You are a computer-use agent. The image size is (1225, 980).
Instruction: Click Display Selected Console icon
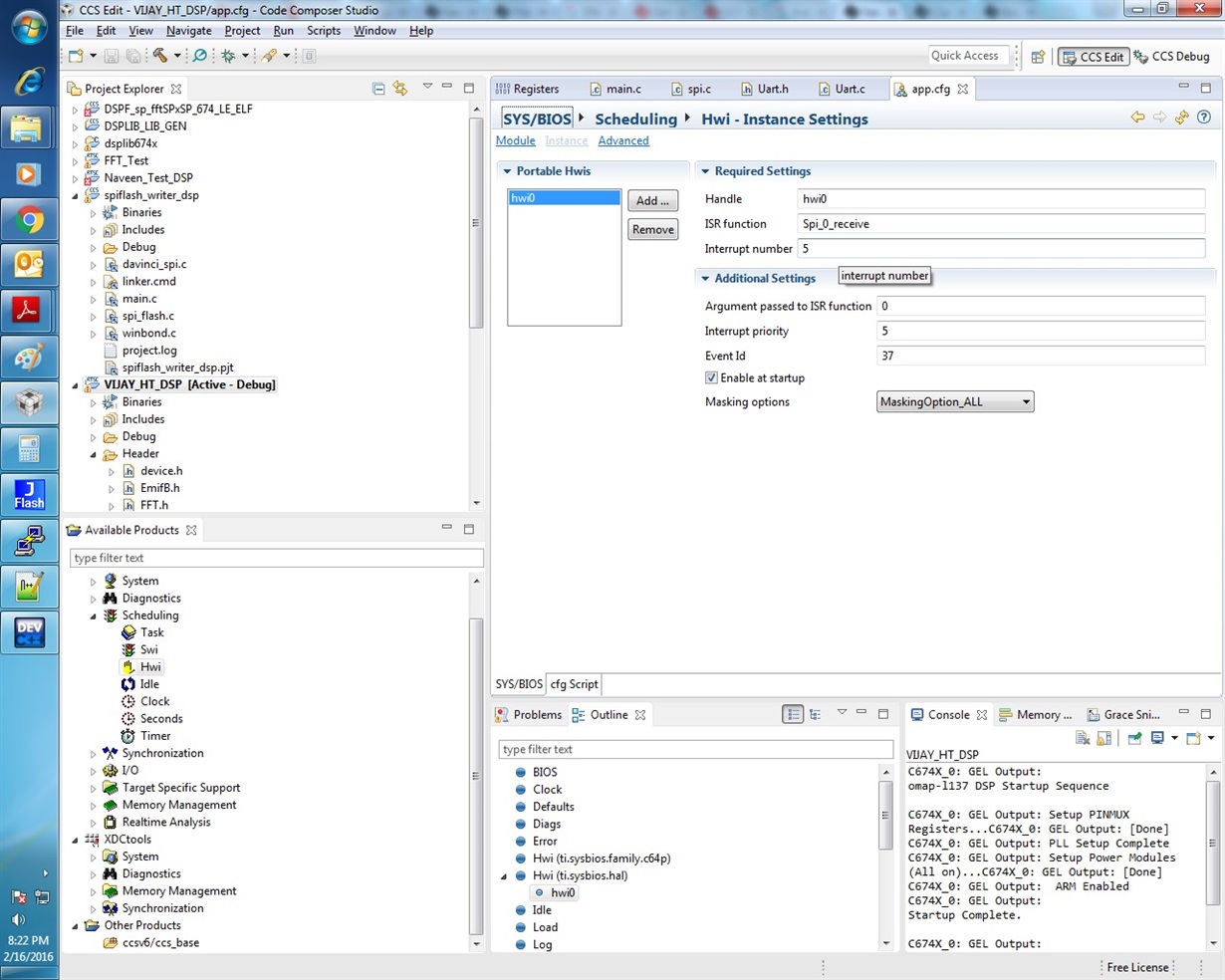pyautogui.click(x=1157, y=738)
